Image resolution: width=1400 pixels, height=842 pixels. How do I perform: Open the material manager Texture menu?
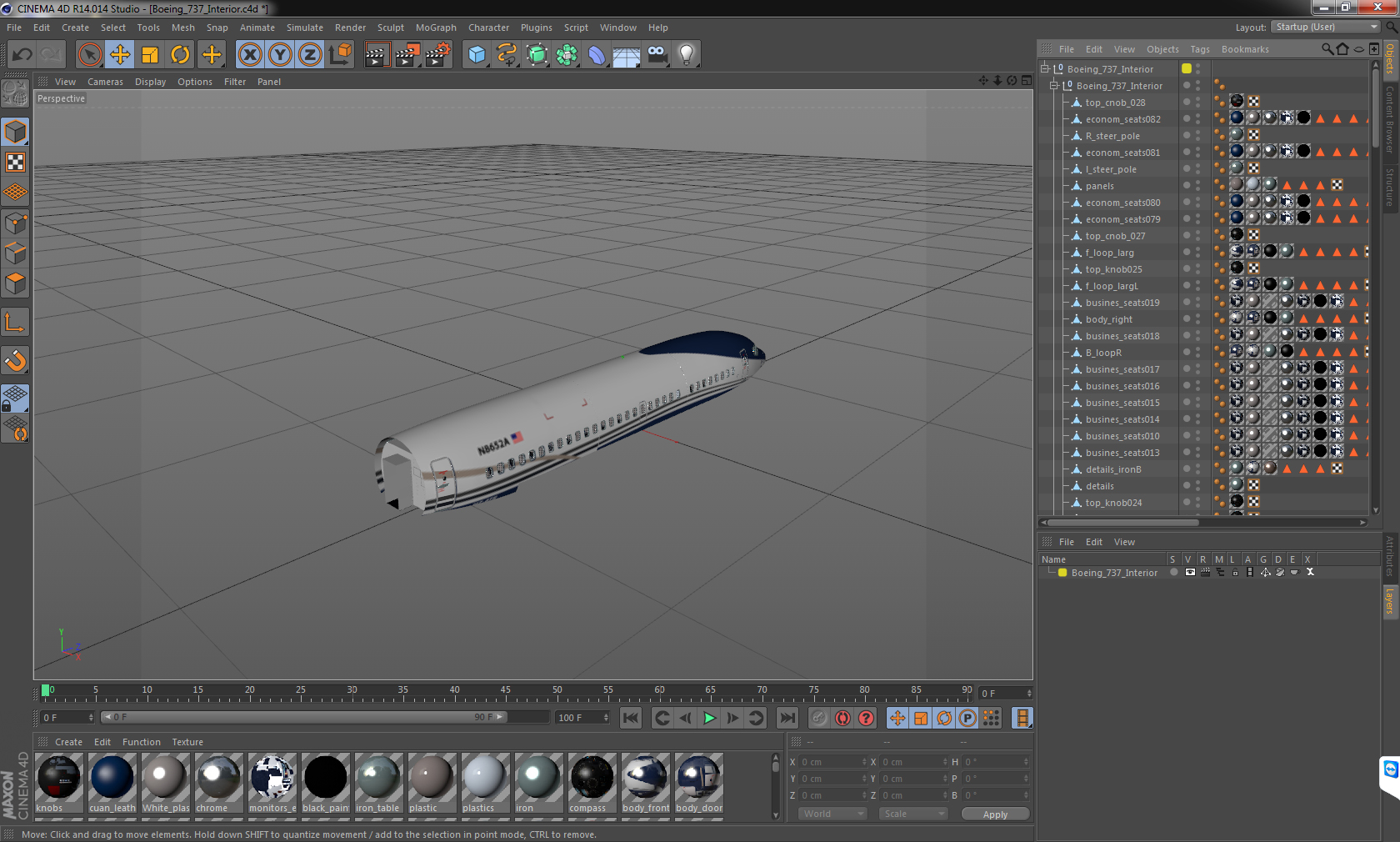tap(187, 742)
